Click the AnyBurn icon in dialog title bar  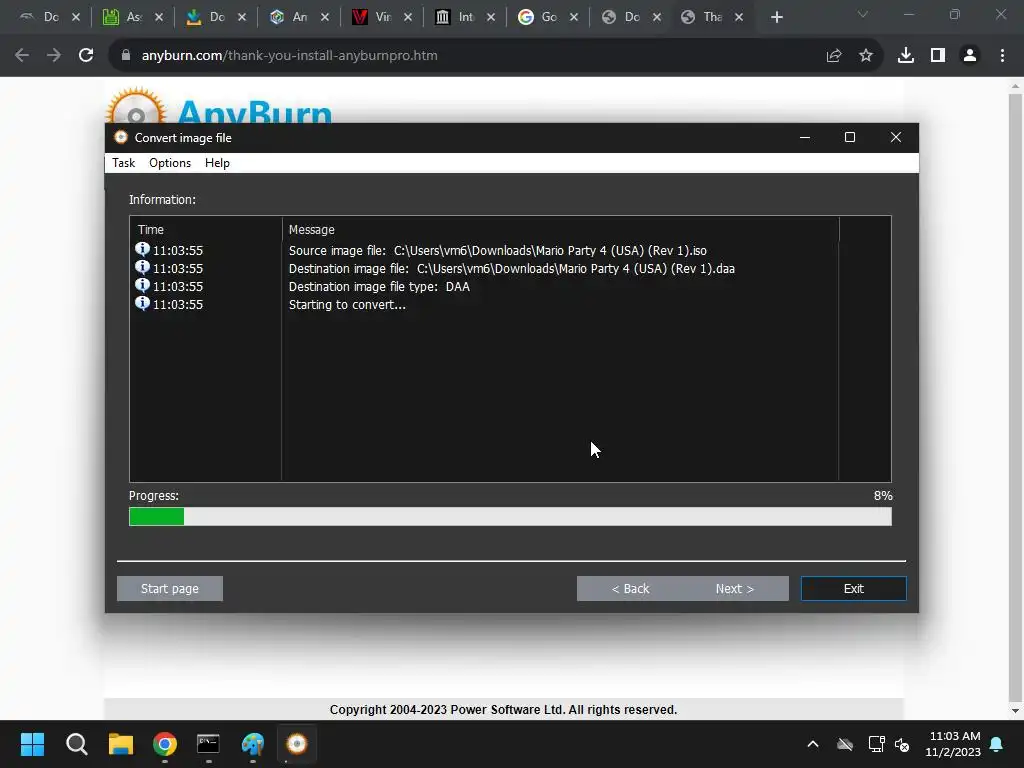tap(121, 137)
